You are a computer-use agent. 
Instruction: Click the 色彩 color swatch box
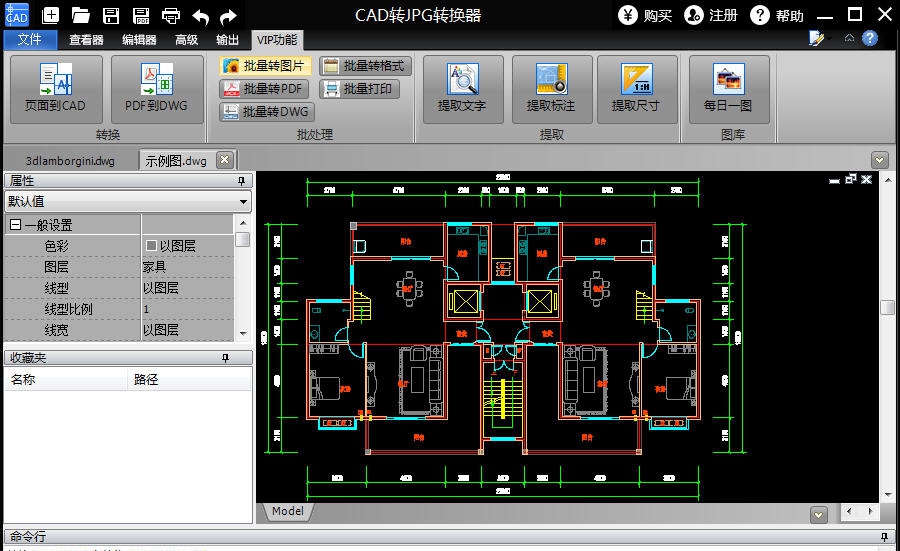tap(151, 246)
